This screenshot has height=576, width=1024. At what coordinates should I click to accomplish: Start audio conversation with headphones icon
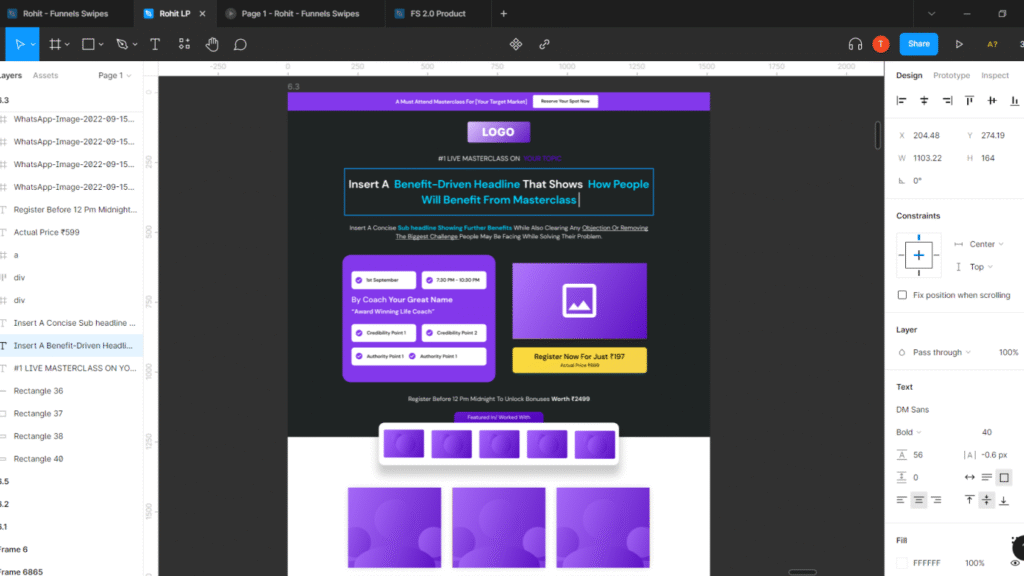(855, 44)
